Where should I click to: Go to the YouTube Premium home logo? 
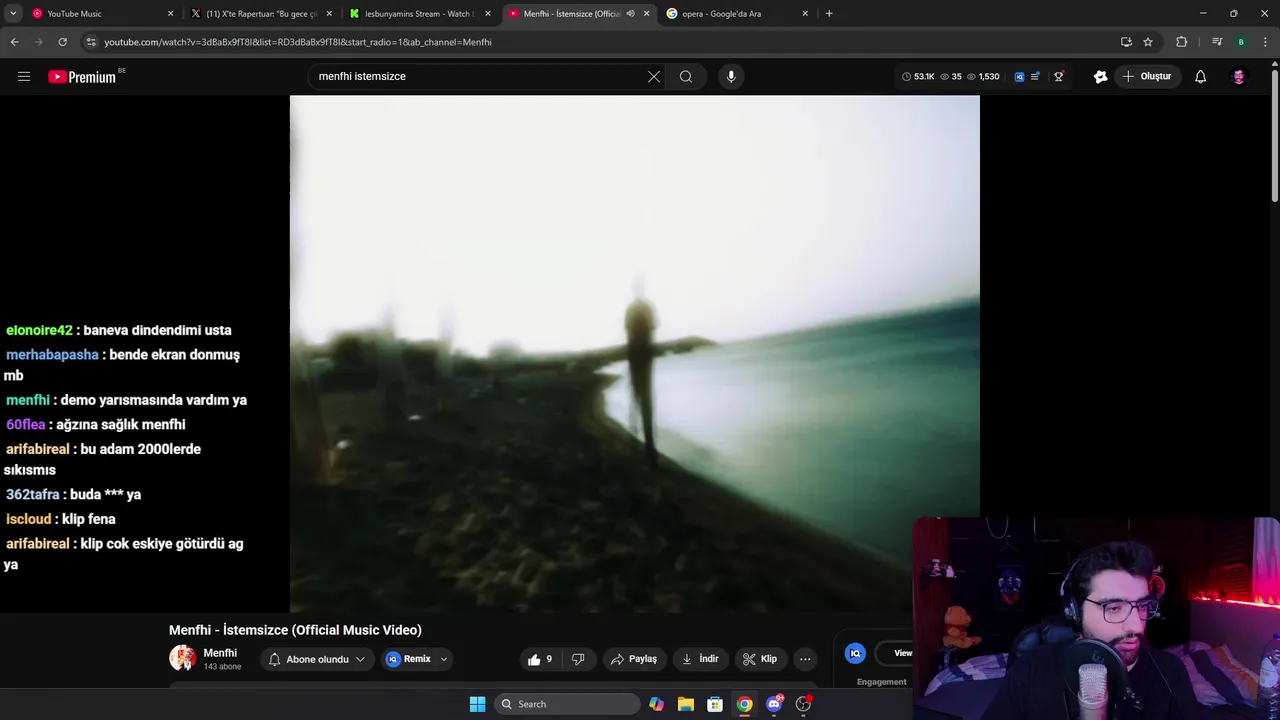click(82, 77)
